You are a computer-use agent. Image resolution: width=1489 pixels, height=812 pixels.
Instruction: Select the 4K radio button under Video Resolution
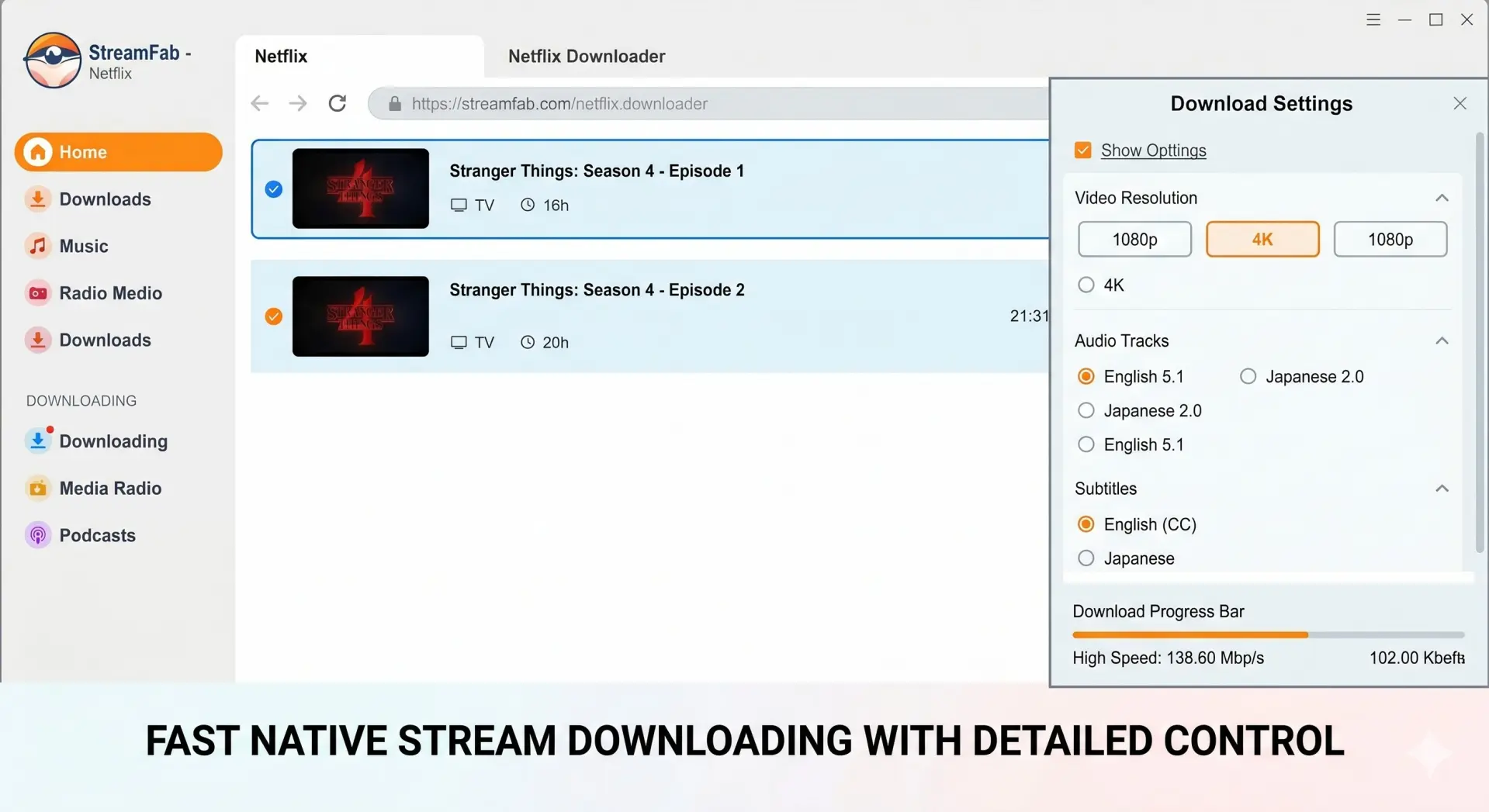[1086, 285]
